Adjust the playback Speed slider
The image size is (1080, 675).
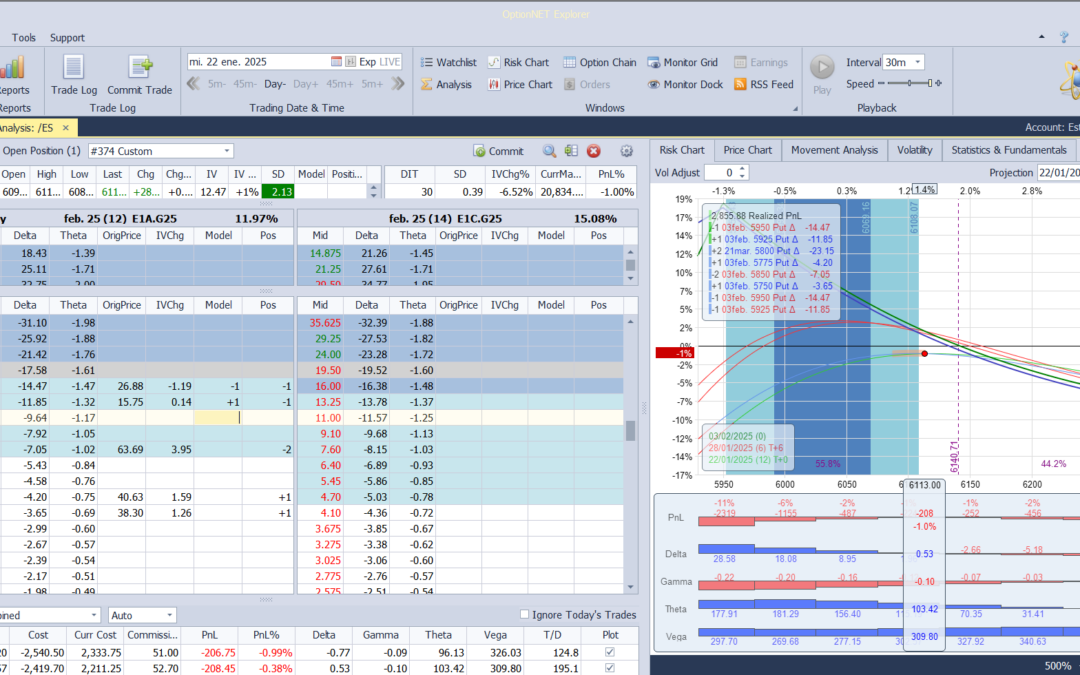(909, 83)
